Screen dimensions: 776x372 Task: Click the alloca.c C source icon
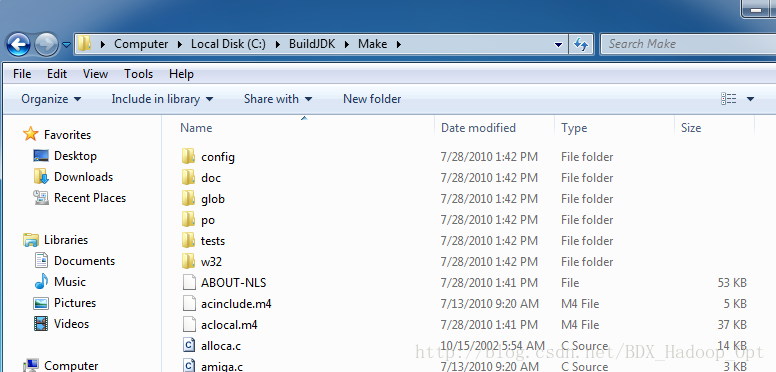pyautogui.click(x=189, y=345)
